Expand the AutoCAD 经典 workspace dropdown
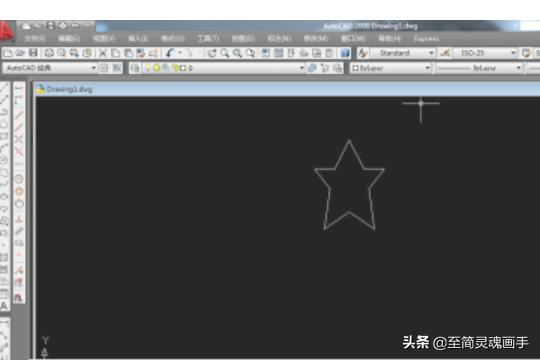This screenshot has width=540, height=360. (x=94, y=68)
